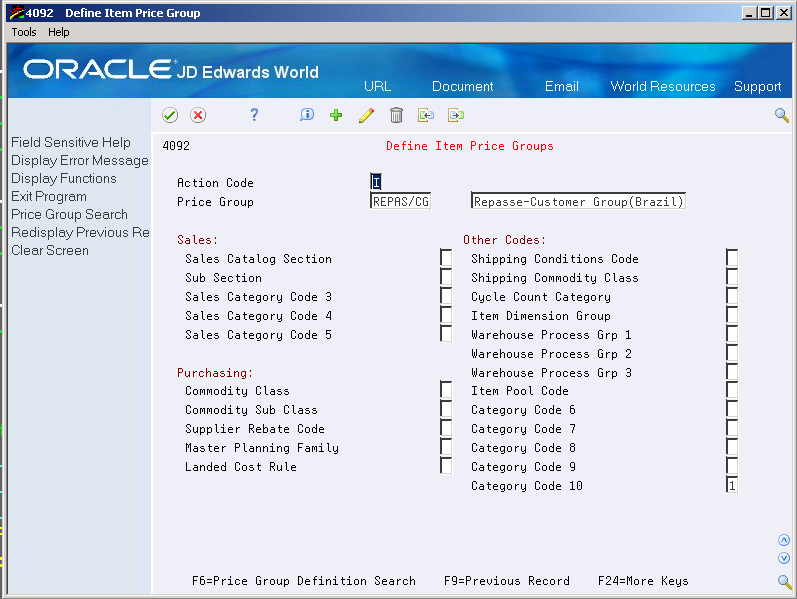The image size is (797, 599).
Task: Click the Sales Category Code 4 box
Action: click(x=446, y=315)
